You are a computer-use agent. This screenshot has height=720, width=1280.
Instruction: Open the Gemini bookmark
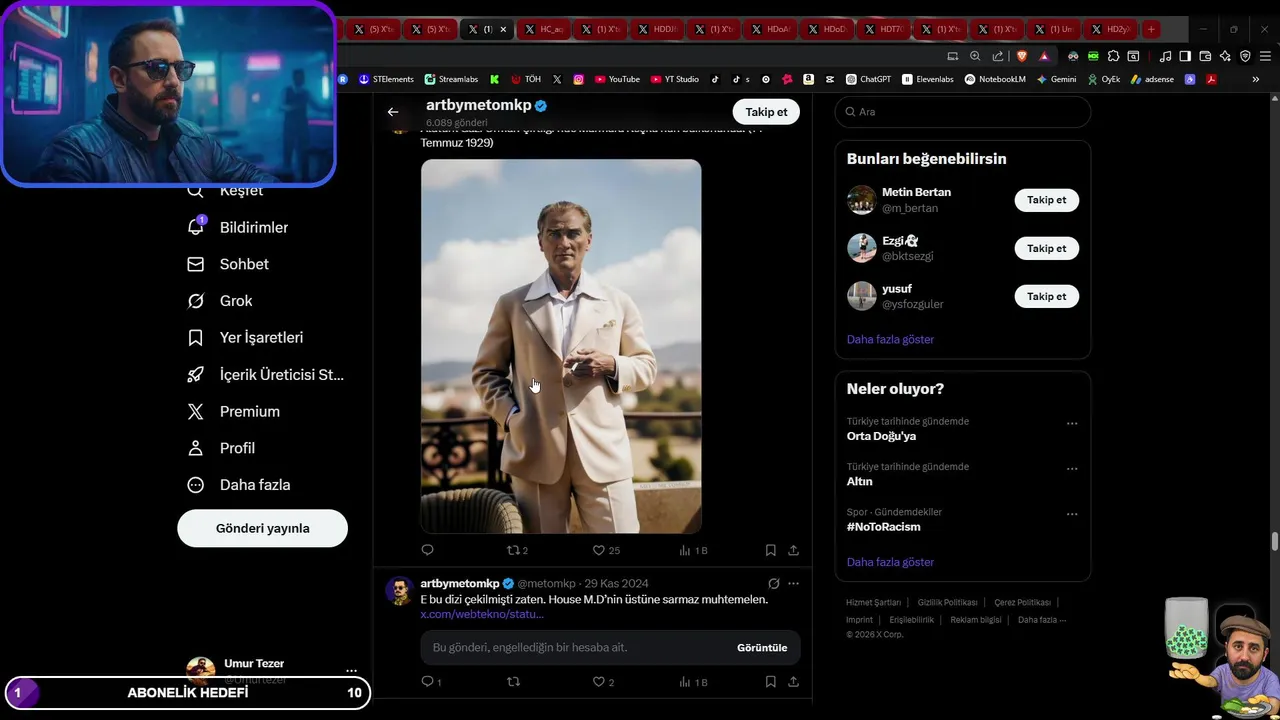click(1056, 79)
